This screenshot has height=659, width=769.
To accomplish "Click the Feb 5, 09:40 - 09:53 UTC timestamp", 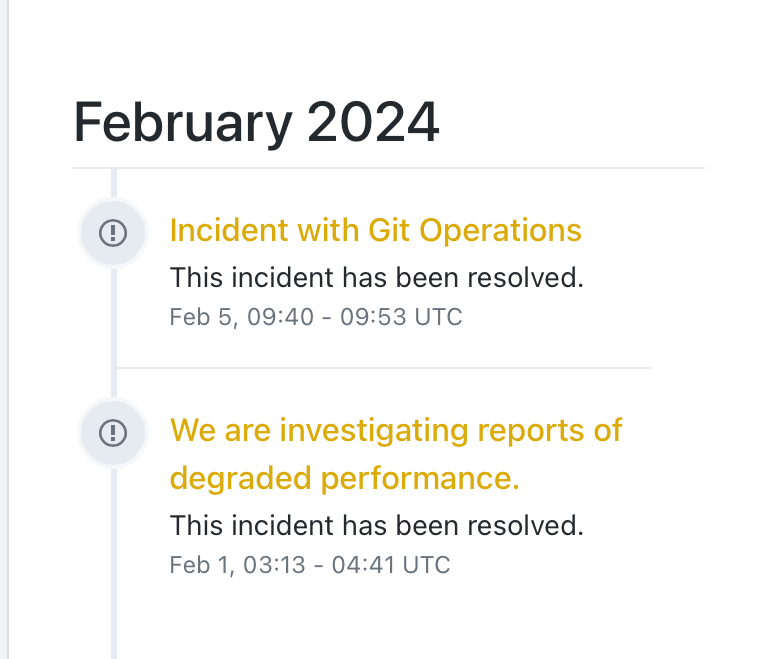I will [316, 318].
